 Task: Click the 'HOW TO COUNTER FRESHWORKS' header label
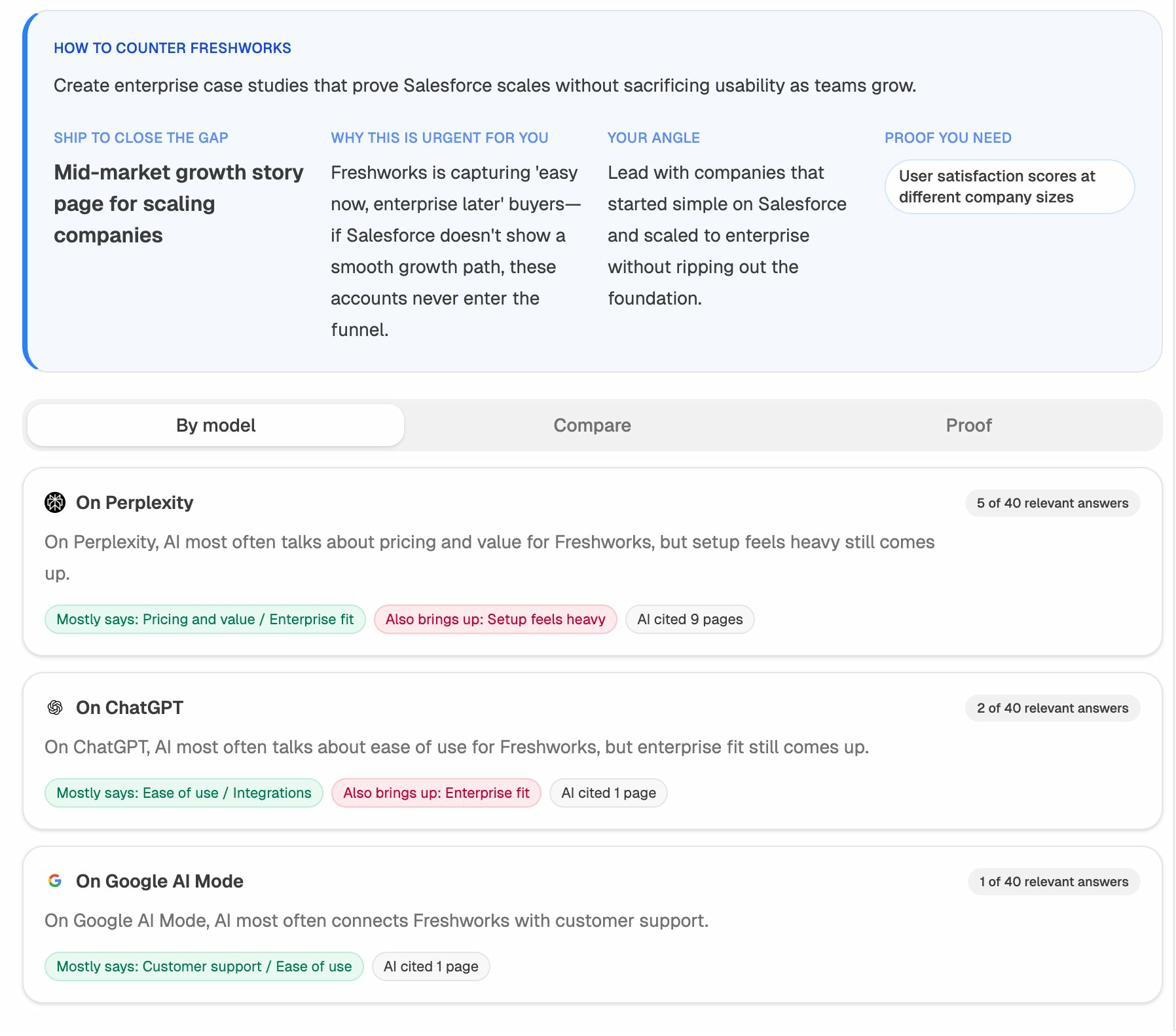pyautogui.click(x=171, y=47)
